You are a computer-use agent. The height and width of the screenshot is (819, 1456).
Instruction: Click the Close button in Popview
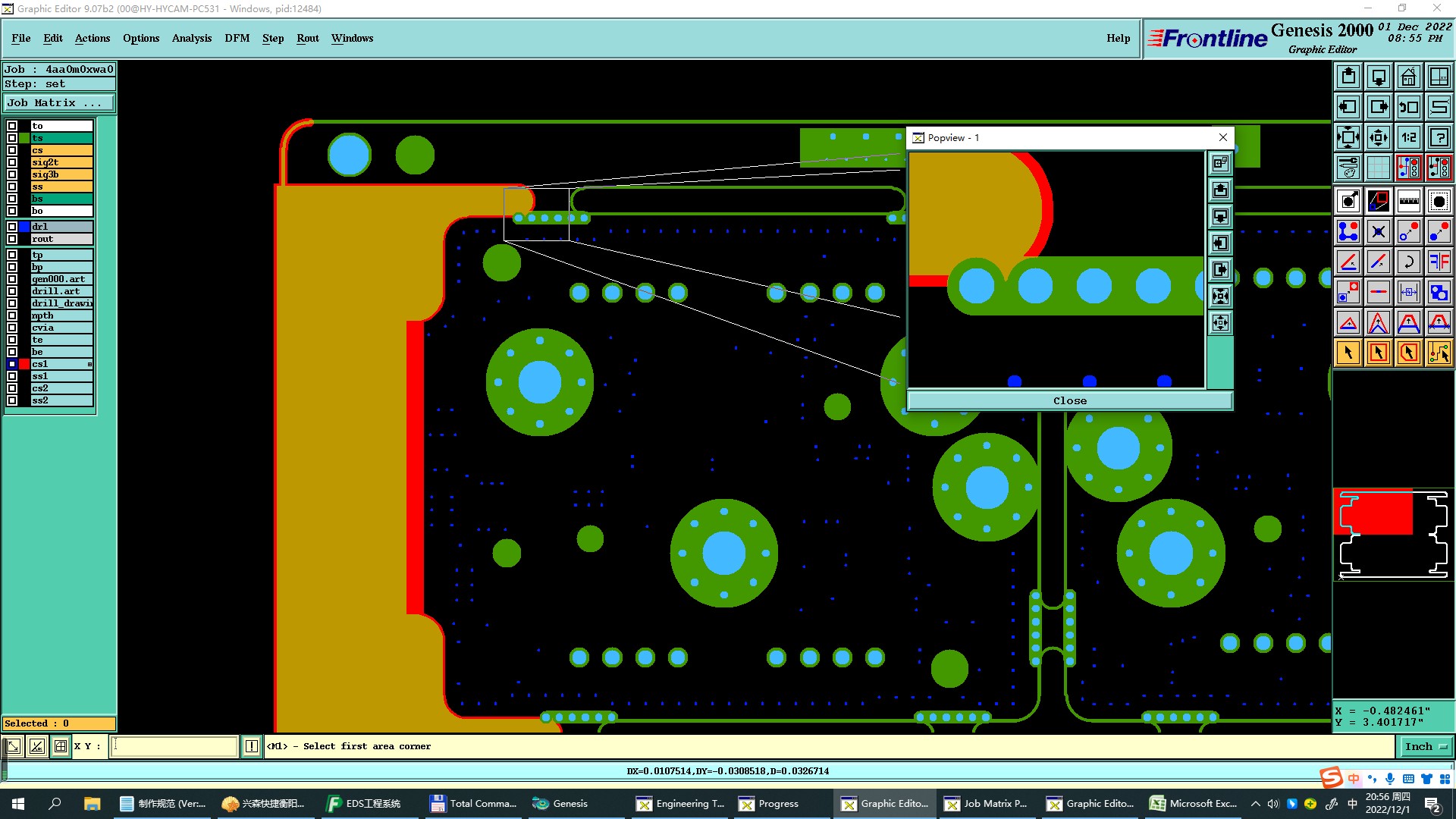coord(1069,400)
